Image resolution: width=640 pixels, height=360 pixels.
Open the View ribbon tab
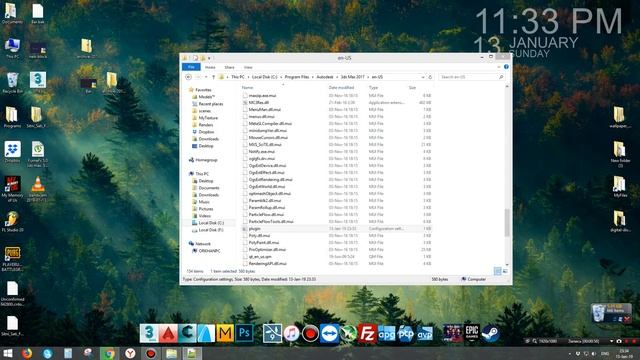(x=248, y=67)
